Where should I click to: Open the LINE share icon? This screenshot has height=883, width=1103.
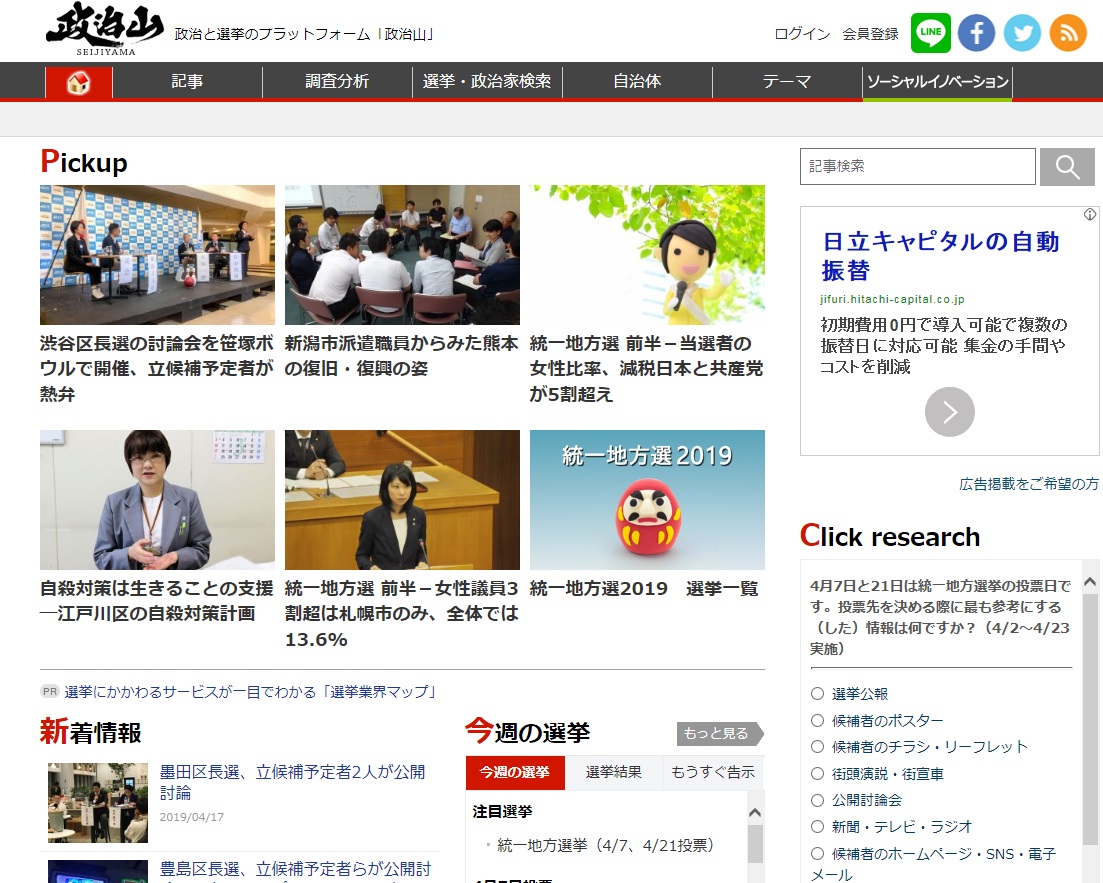930,33
